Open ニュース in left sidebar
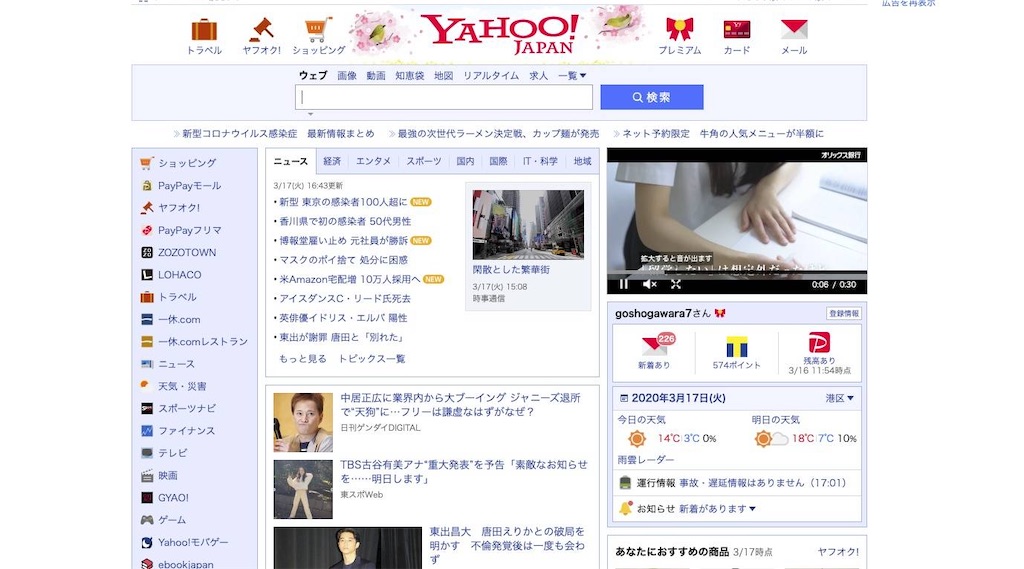This screenshot has height=569, width=1024. coord(176,364)
